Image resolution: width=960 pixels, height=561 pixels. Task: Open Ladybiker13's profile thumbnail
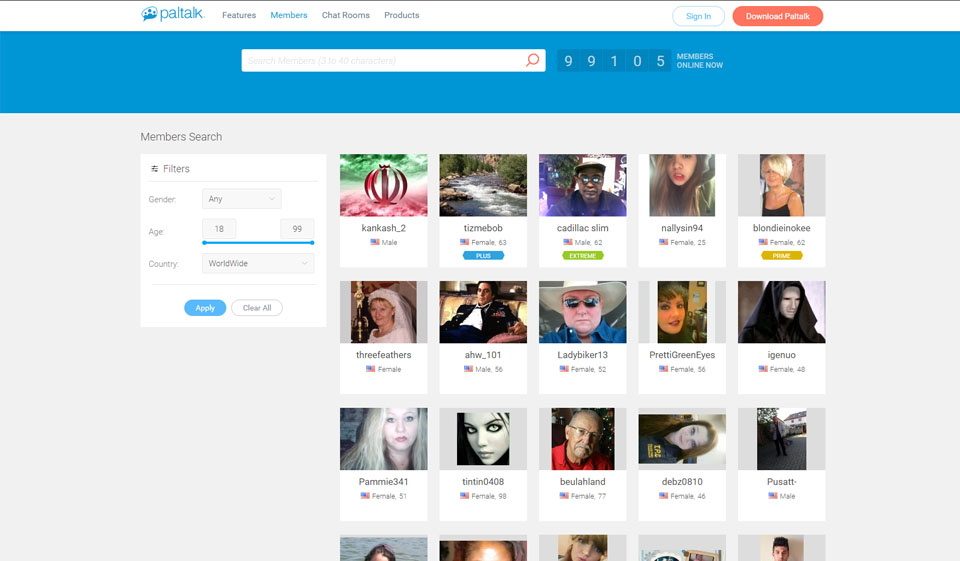(582, 312)
